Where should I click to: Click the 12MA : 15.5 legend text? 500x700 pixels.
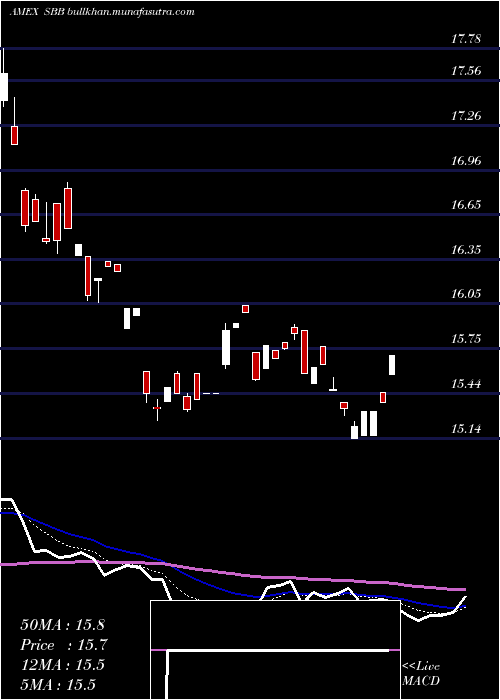[x=62, y=665]
